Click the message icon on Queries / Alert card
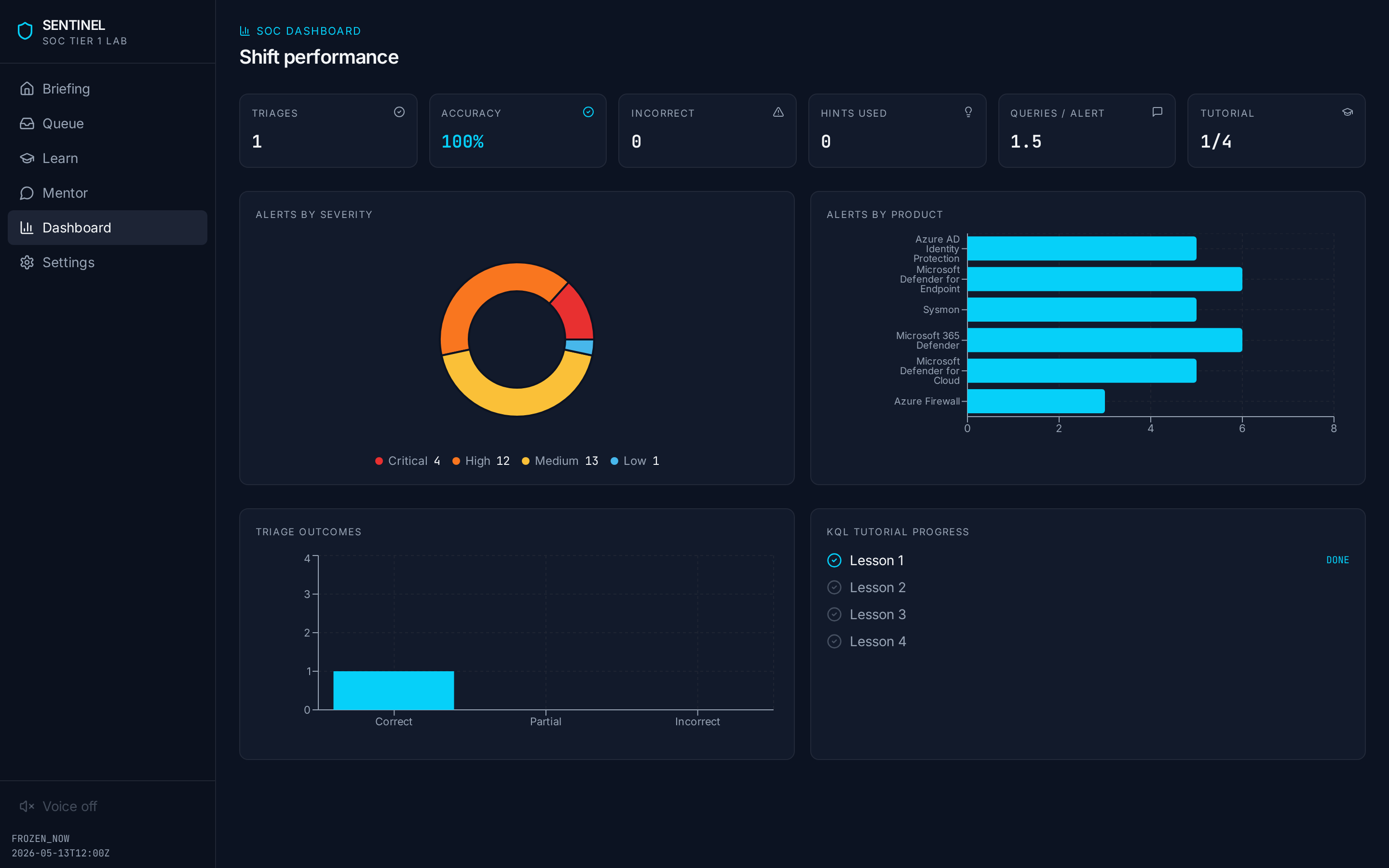Screen dimensions: 1389x868 point(1157,112)
